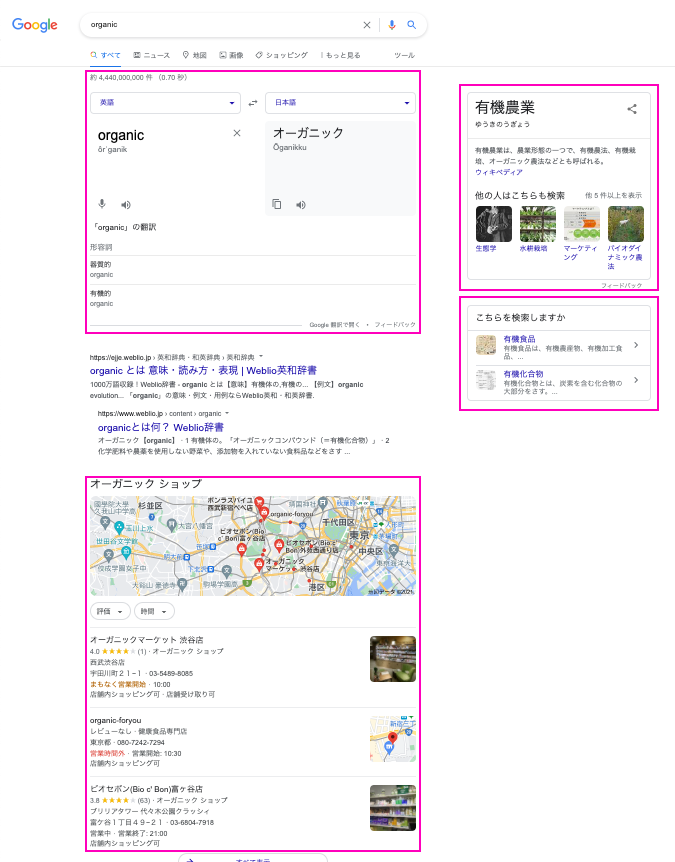
Task: Click in the organic search field
Action: [x=223, y=25]
